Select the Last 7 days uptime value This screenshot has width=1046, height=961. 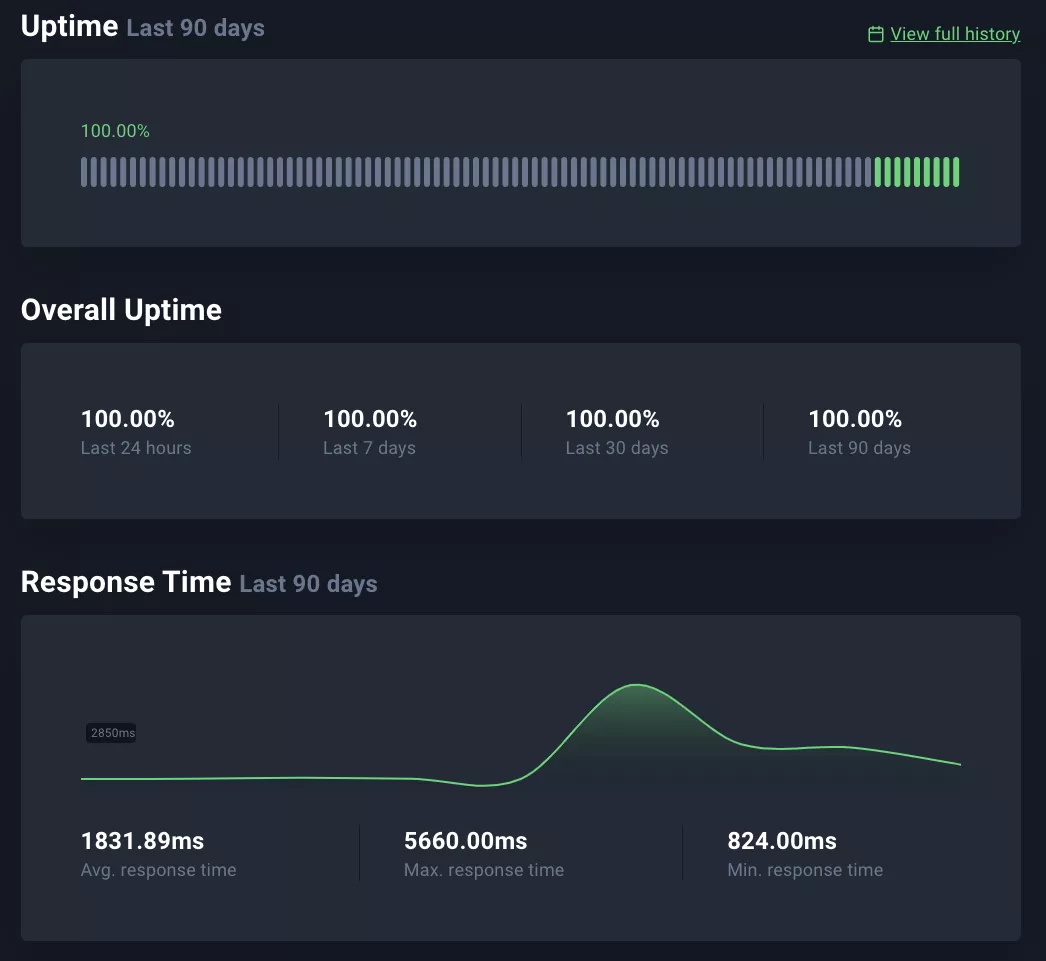(370, 419)
